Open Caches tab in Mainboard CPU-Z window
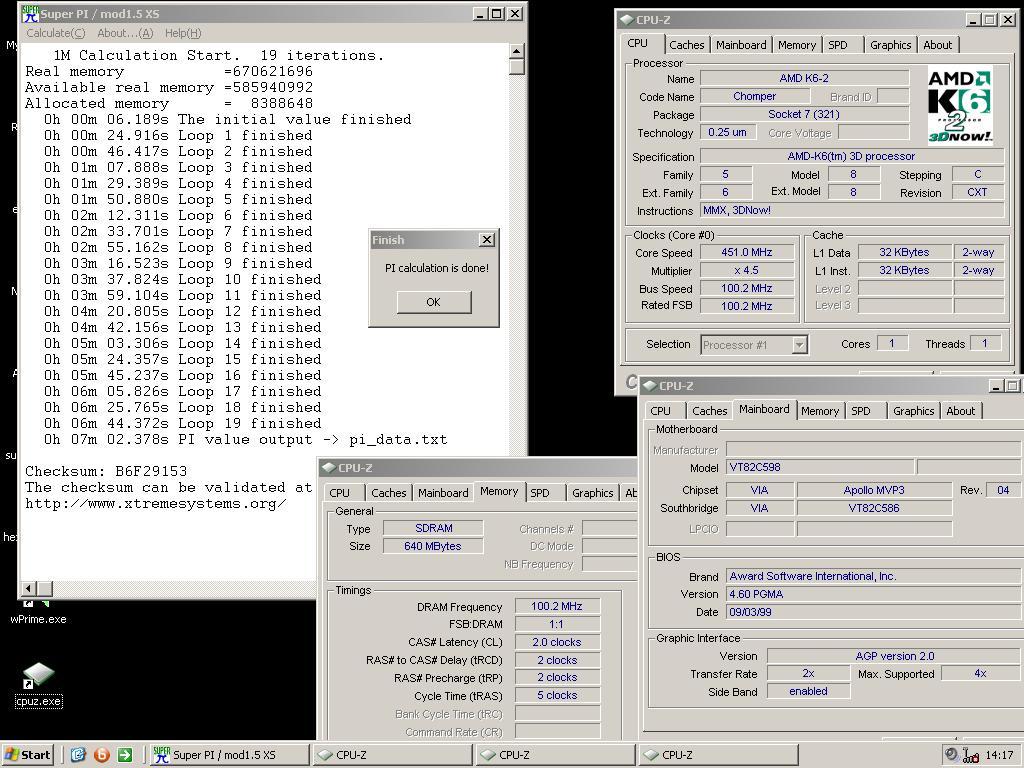 coord(709,411)
